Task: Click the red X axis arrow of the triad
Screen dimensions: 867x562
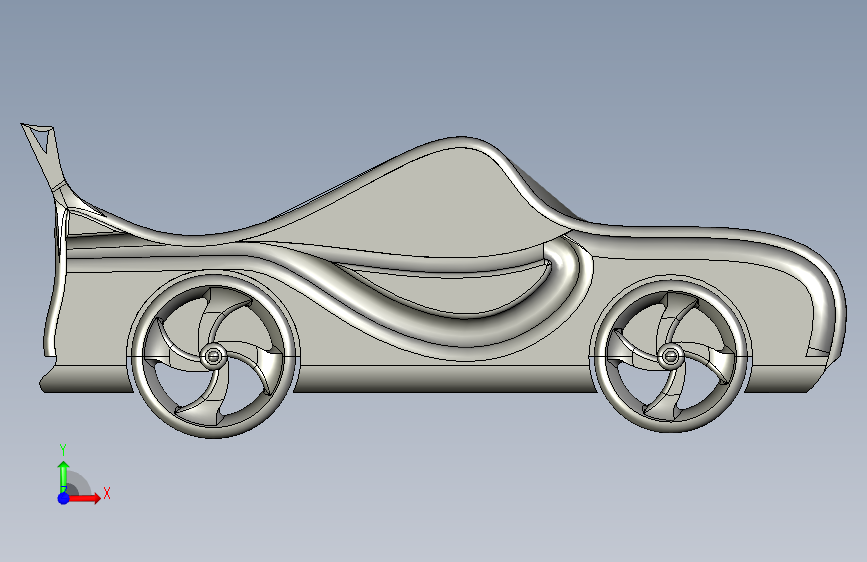Action: [85, 498]
